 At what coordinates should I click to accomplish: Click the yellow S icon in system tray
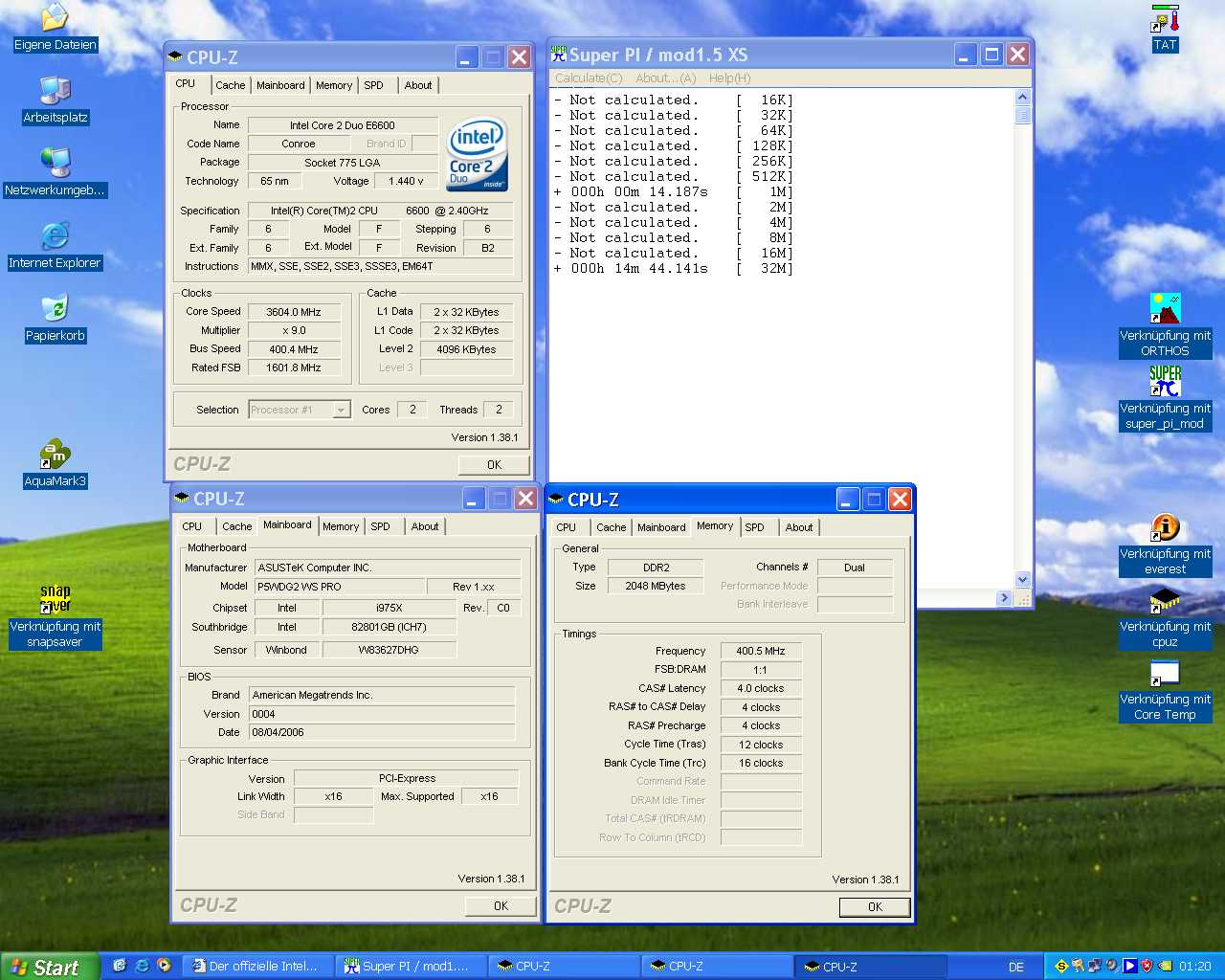[x=1061, y=967]
